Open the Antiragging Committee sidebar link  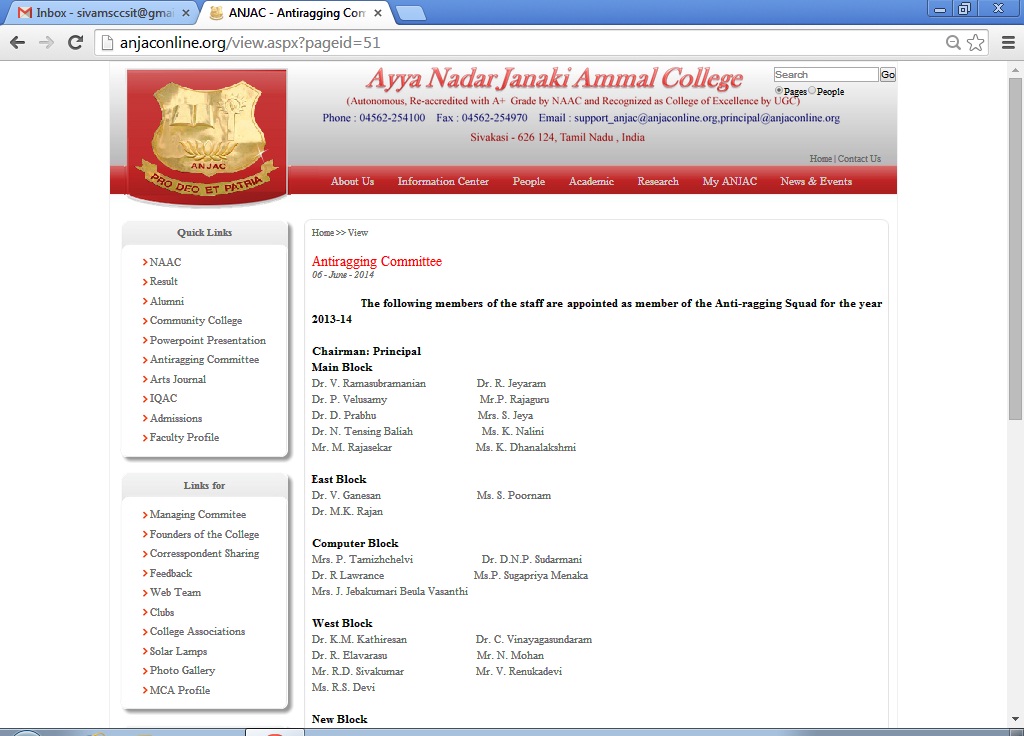204,359
